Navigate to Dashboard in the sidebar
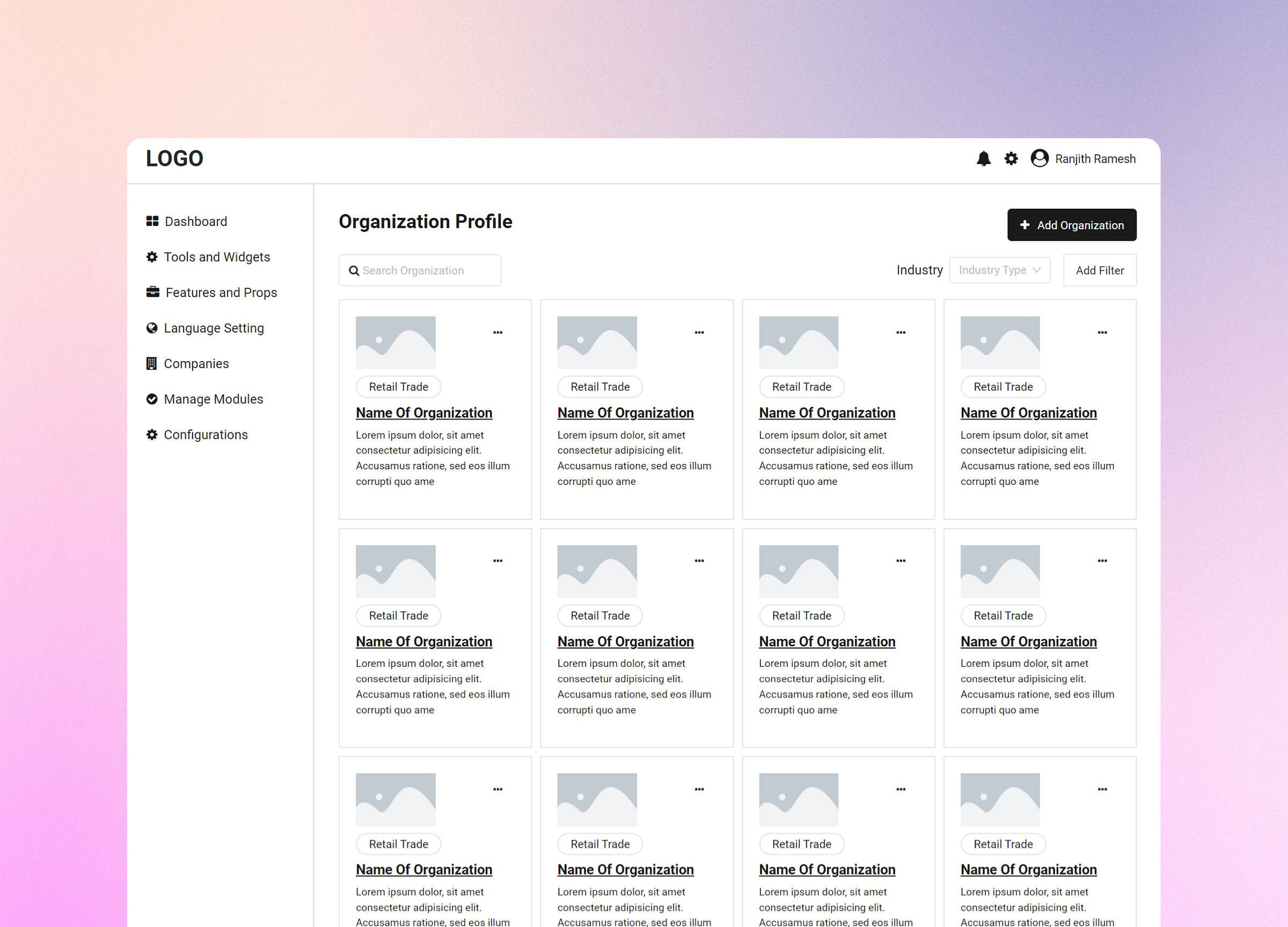 195,221
